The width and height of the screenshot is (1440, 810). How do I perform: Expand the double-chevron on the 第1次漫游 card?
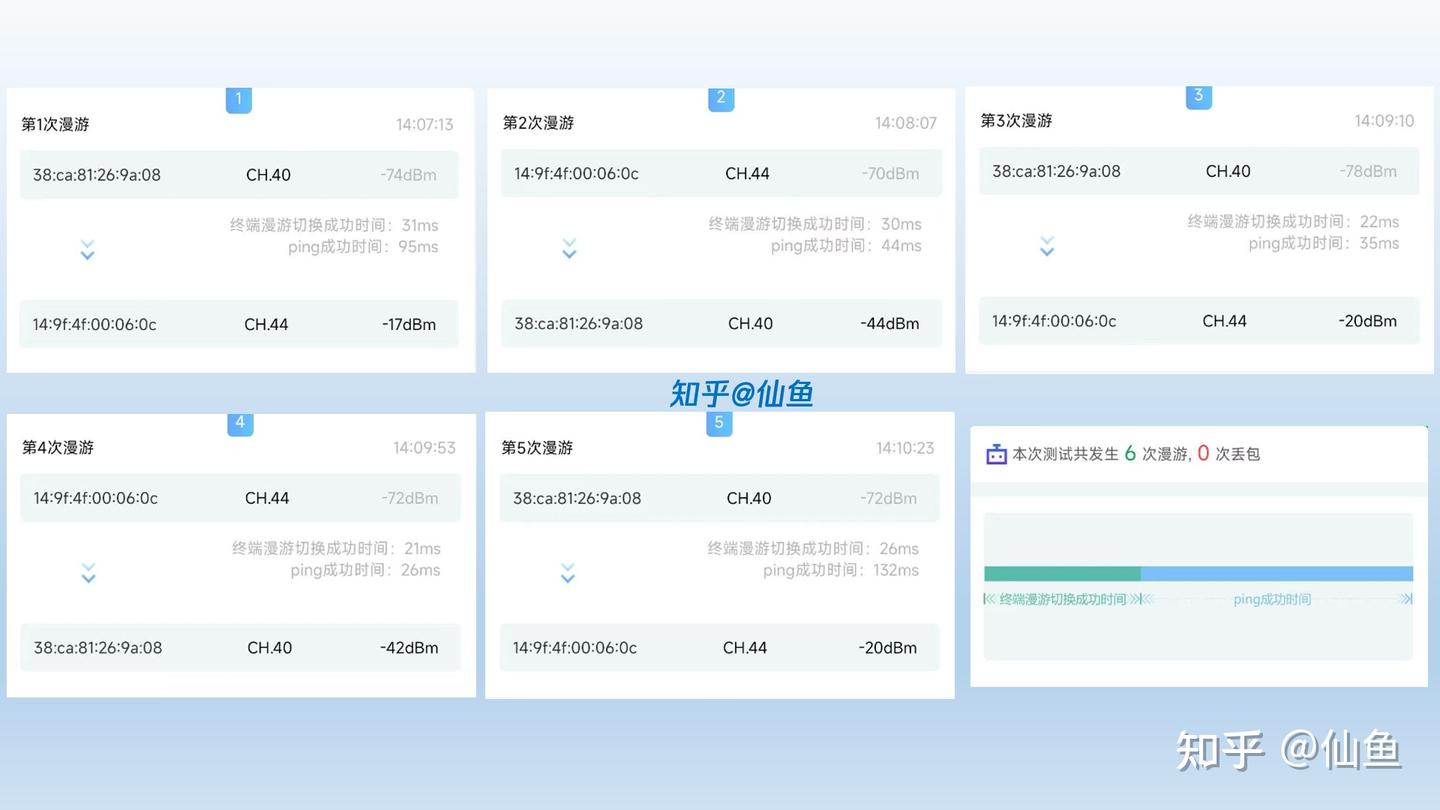pos(88,249)
